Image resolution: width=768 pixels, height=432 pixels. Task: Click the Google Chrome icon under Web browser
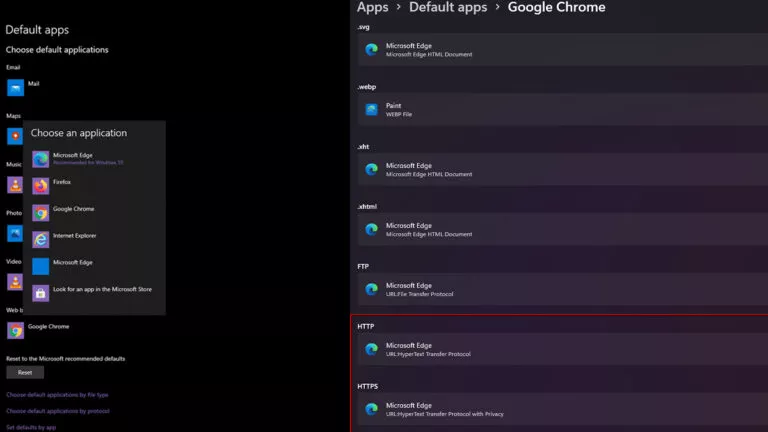15,331
